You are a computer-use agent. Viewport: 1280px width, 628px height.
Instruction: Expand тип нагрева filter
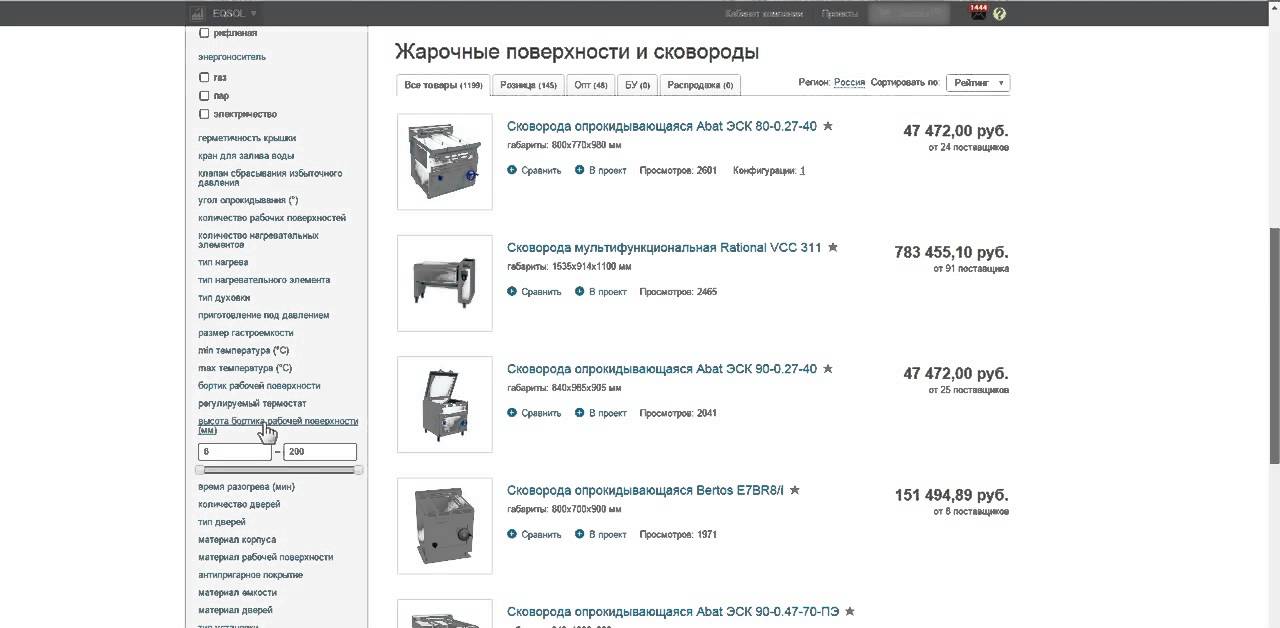[x=223, y=262]
